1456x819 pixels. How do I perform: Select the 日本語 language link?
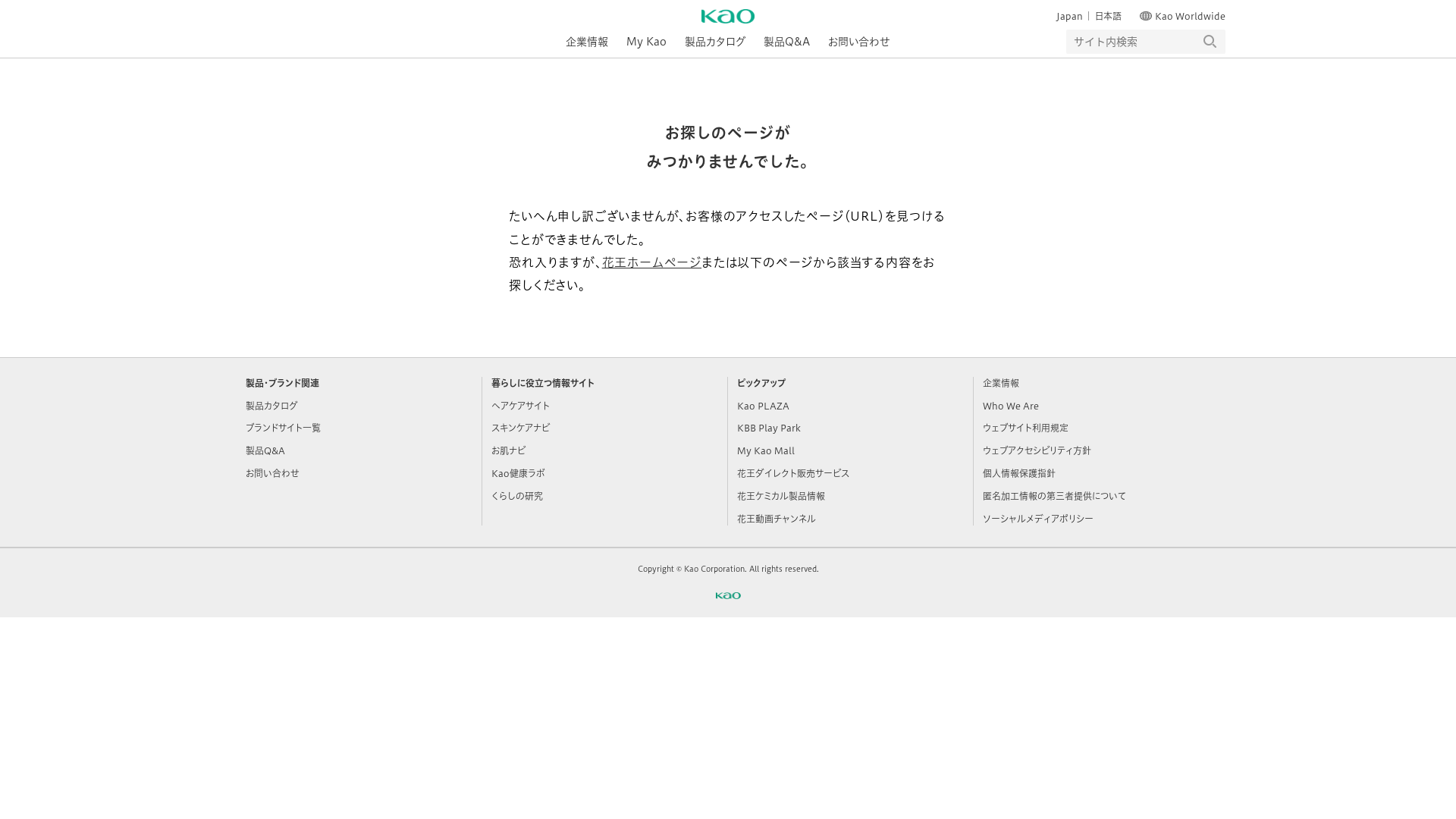point(1107,16)
